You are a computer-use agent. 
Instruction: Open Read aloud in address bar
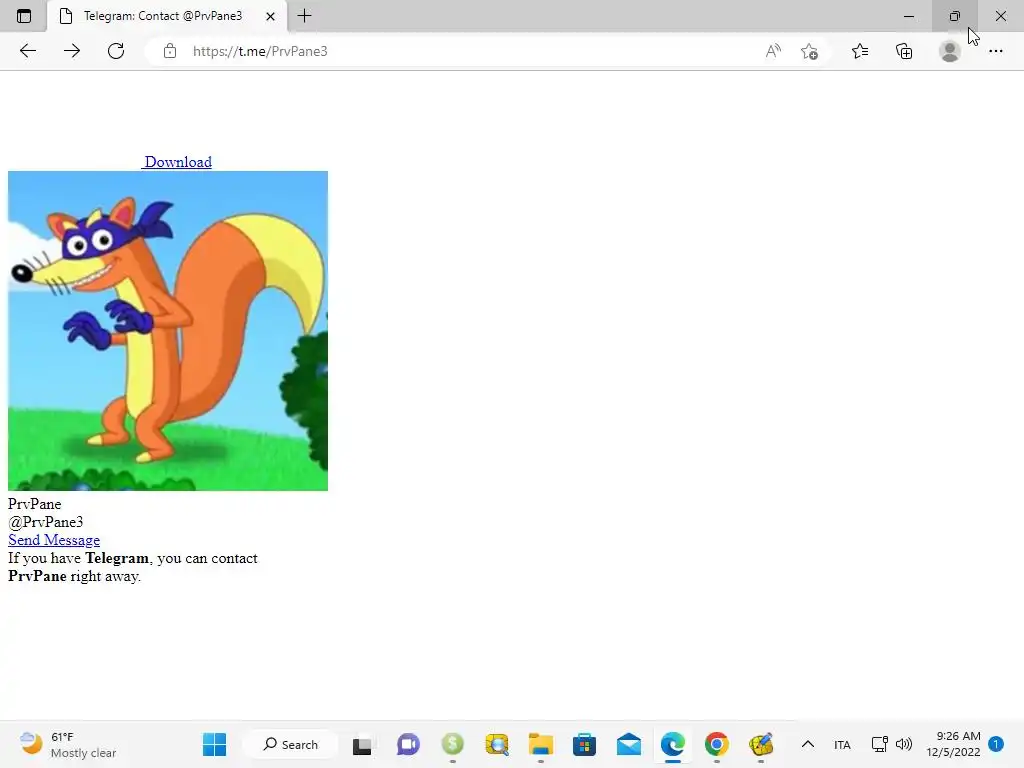tap(773, 51)
